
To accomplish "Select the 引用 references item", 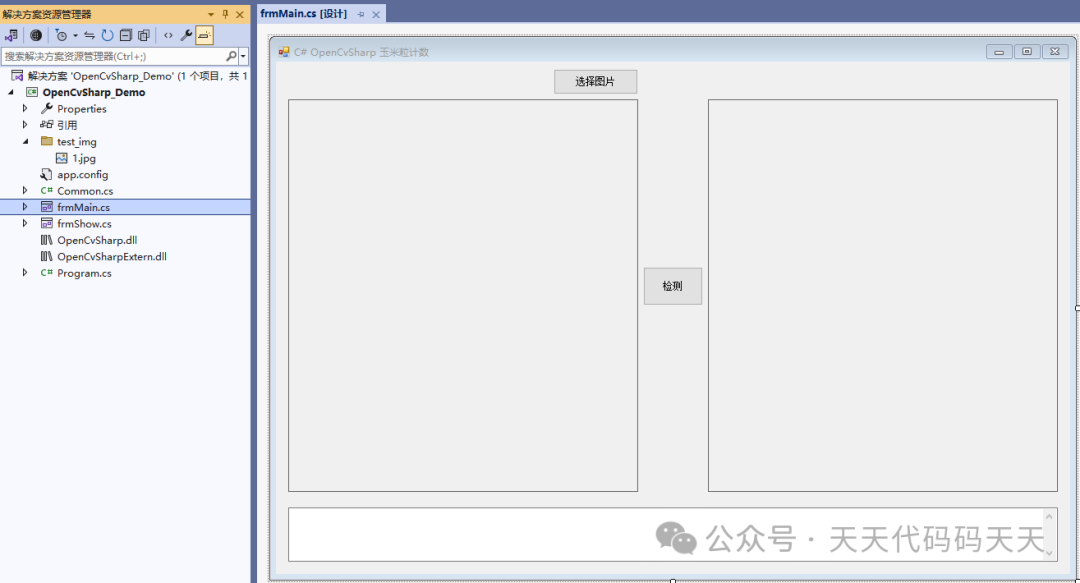I will pos(67,125).
